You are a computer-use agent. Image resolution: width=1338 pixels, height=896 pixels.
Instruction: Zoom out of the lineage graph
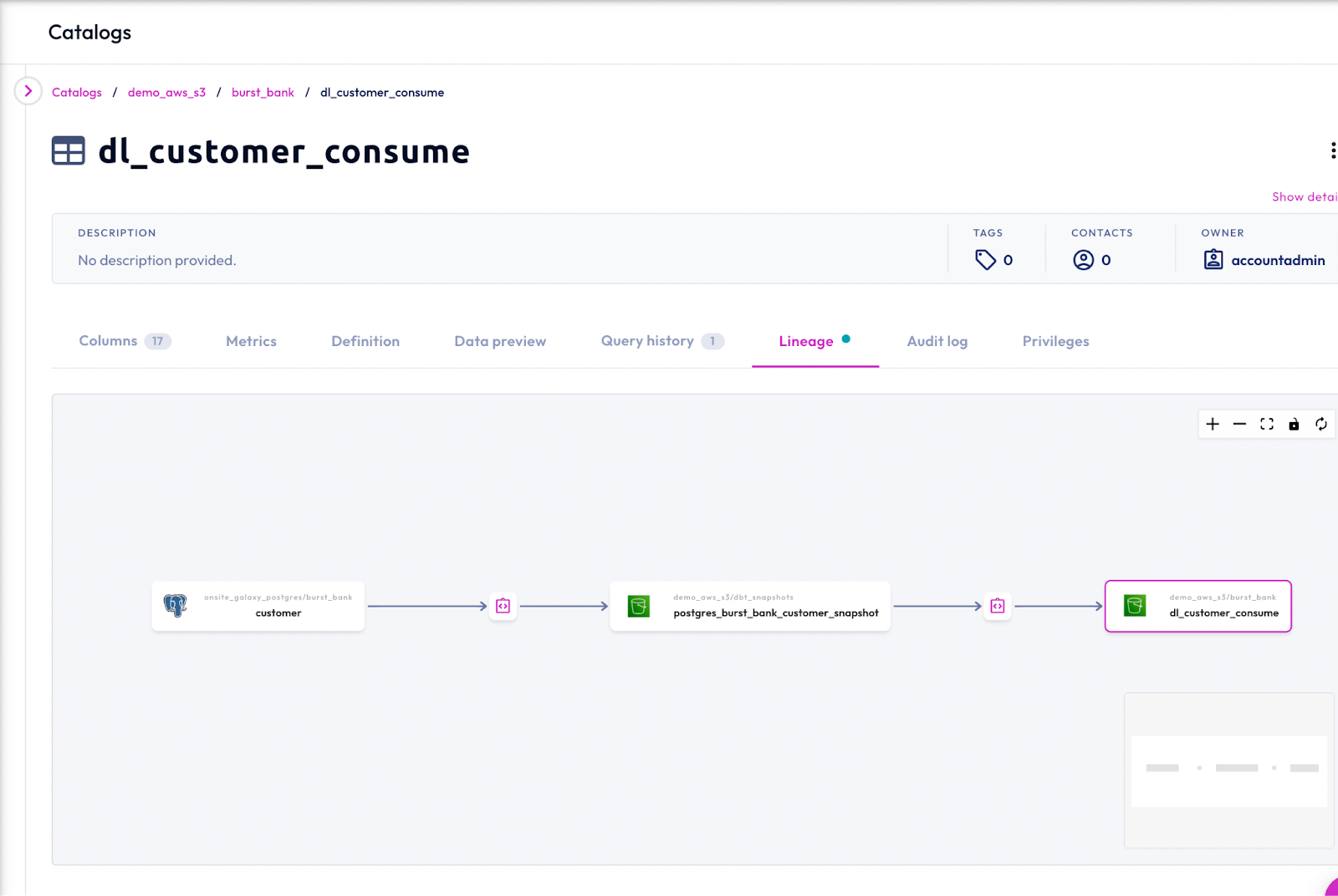(1239, 425)
